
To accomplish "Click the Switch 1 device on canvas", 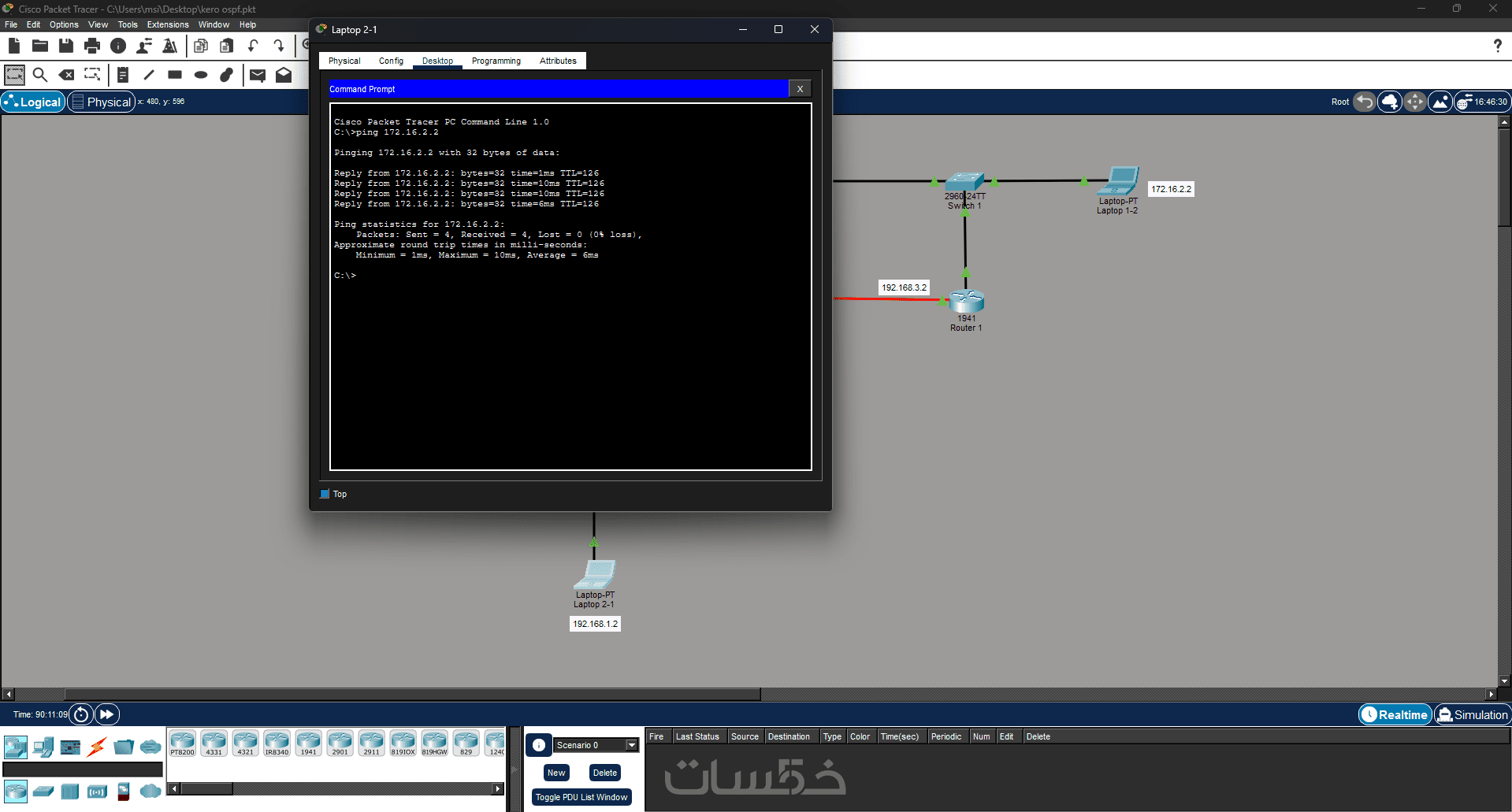I will coord(964,182).
